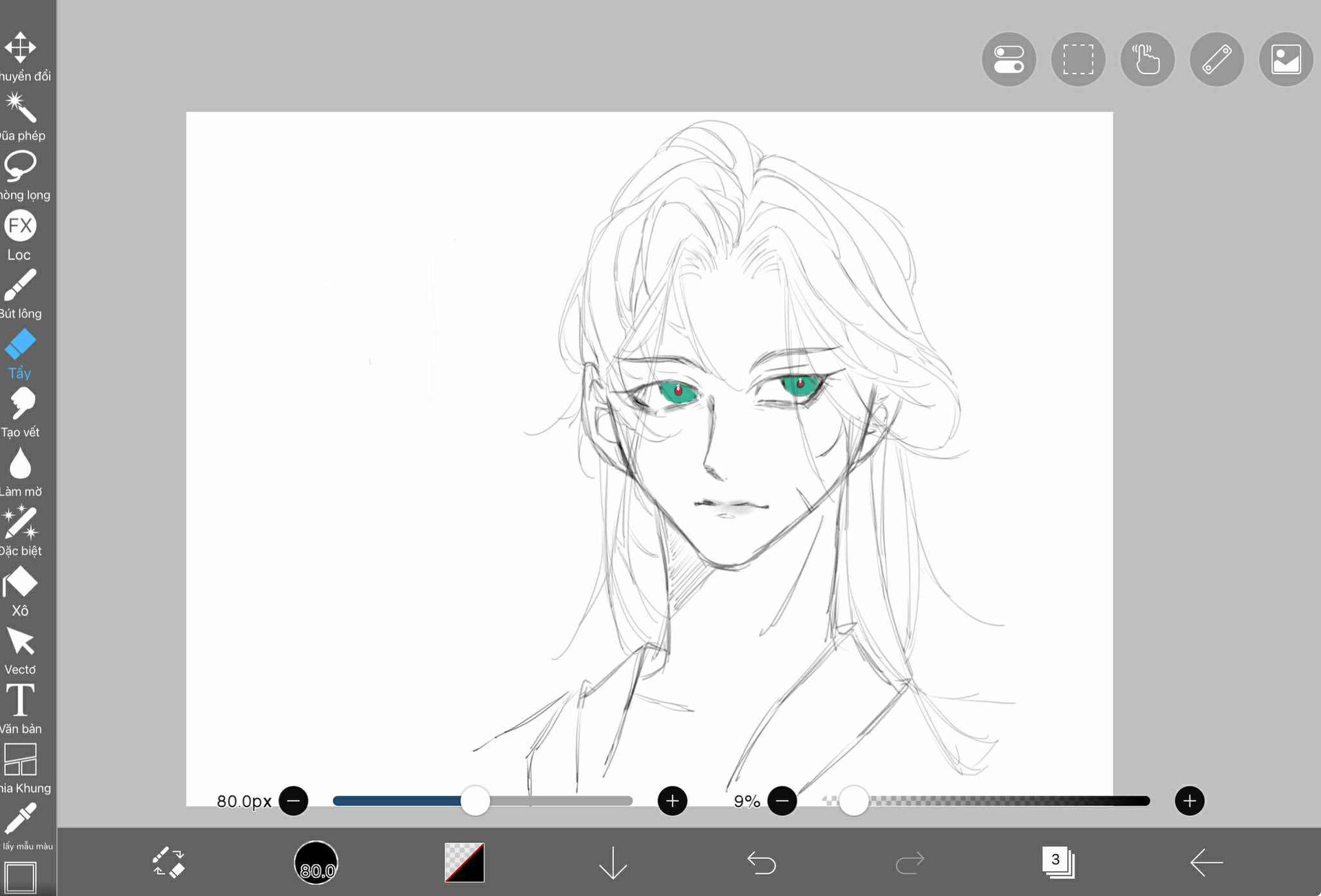Select the Magic Wand (Đũa phép) tool
This screenshot has width=1321, height=896.
(x=21, y=108)
